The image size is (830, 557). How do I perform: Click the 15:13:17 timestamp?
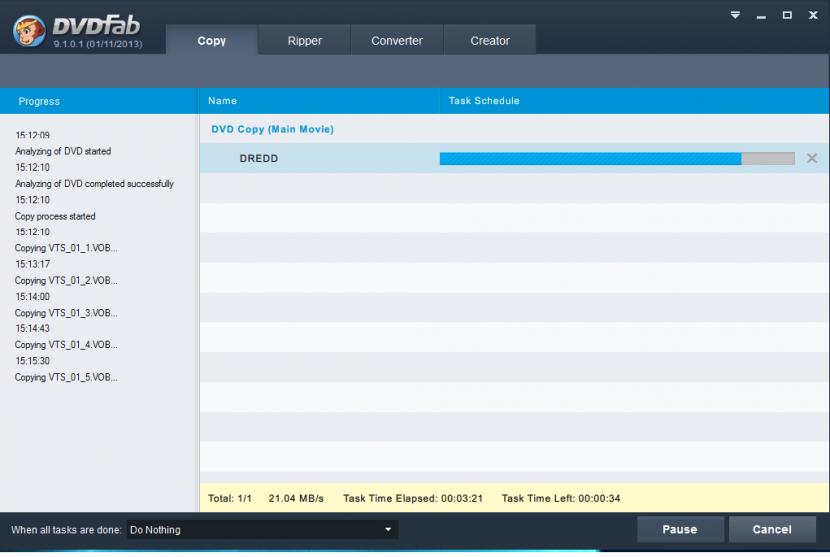(x=32, y=264)
